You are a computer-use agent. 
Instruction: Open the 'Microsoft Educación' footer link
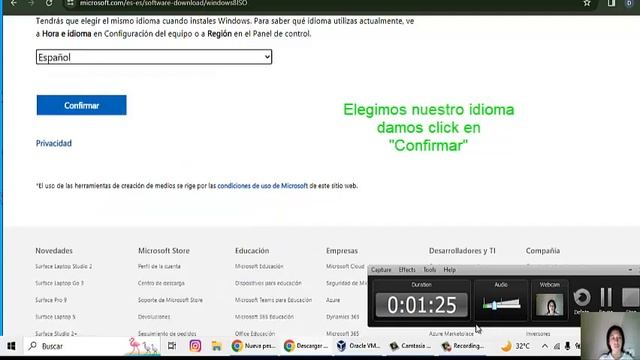(259, 266)
